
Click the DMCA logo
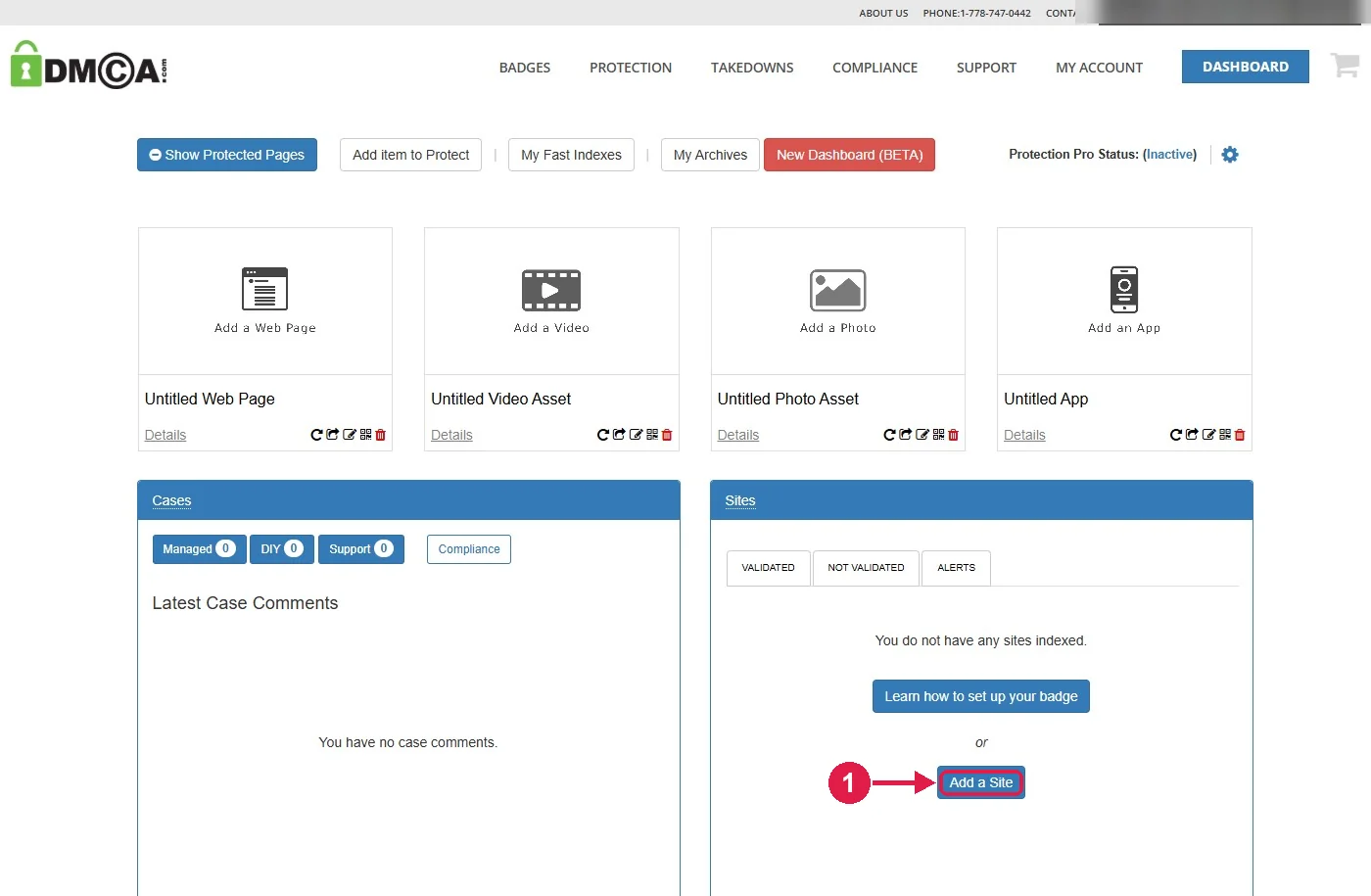point(89,66)
